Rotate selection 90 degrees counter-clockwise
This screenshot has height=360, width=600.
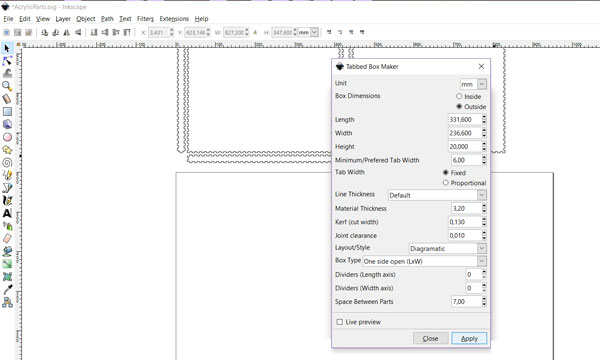pos(44,33)
